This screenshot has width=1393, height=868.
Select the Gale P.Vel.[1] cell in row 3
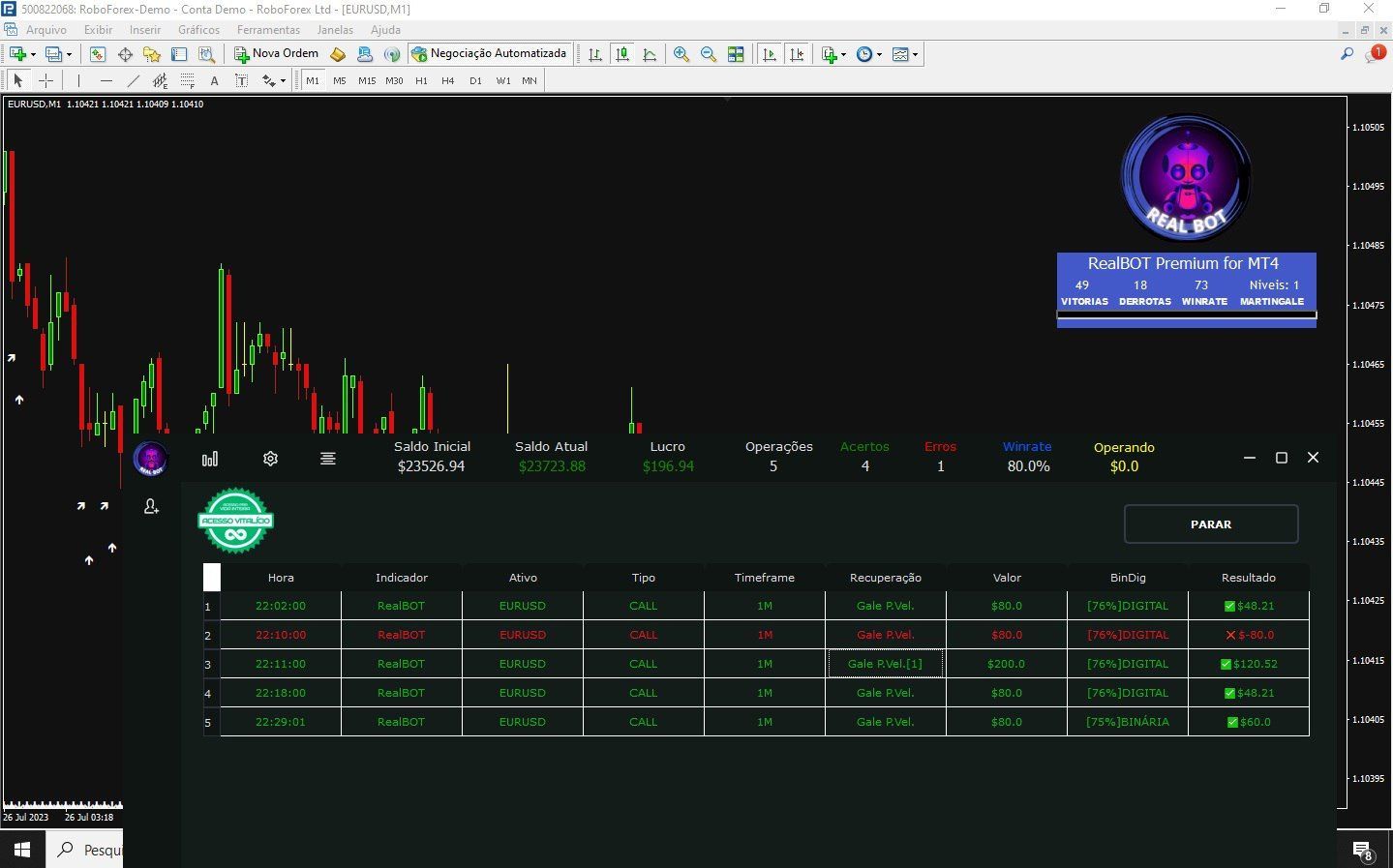(885, 664)
